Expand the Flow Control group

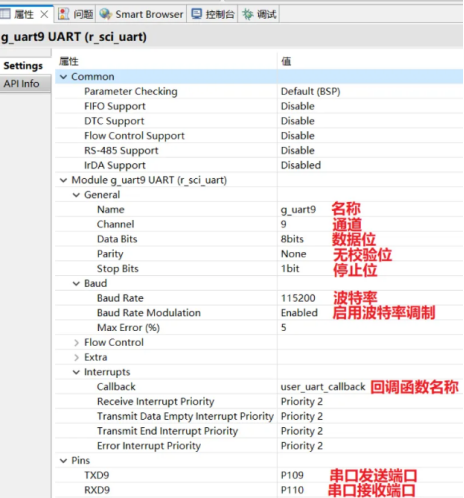point(76,342)
